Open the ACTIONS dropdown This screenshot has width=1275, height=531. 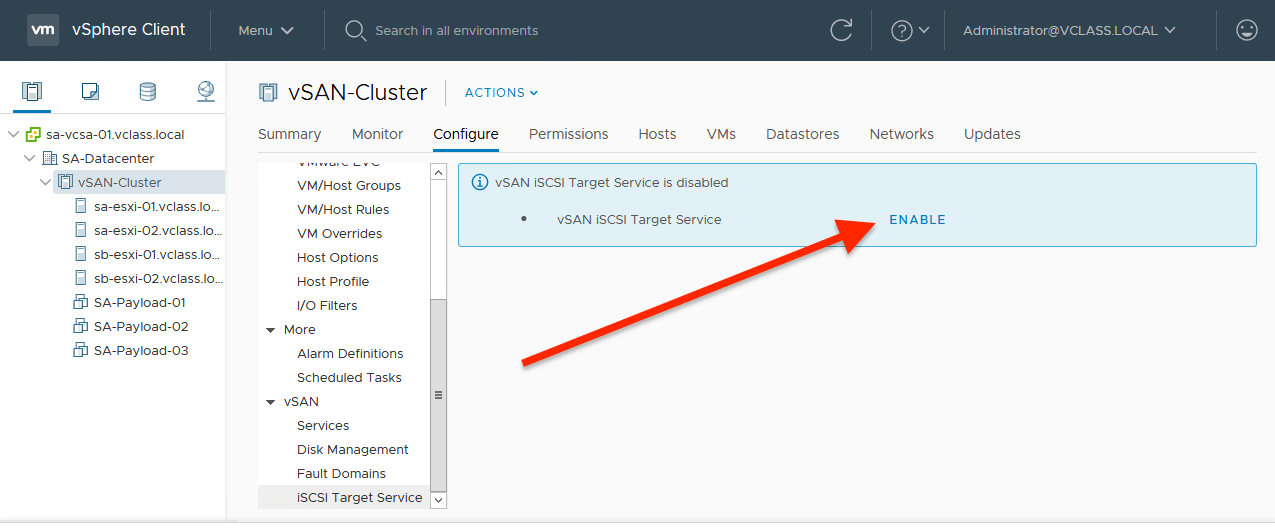501,92
